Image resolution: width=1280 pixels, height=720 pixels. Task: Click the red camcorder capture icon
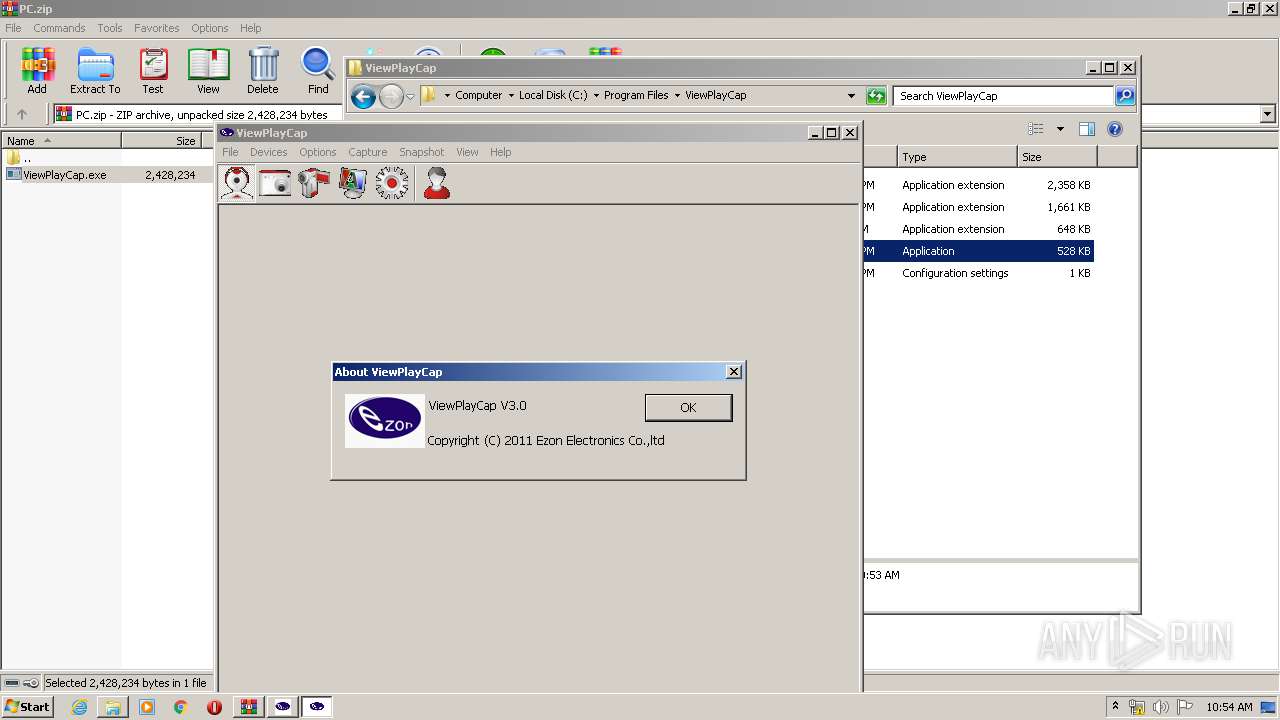point(314,183)
